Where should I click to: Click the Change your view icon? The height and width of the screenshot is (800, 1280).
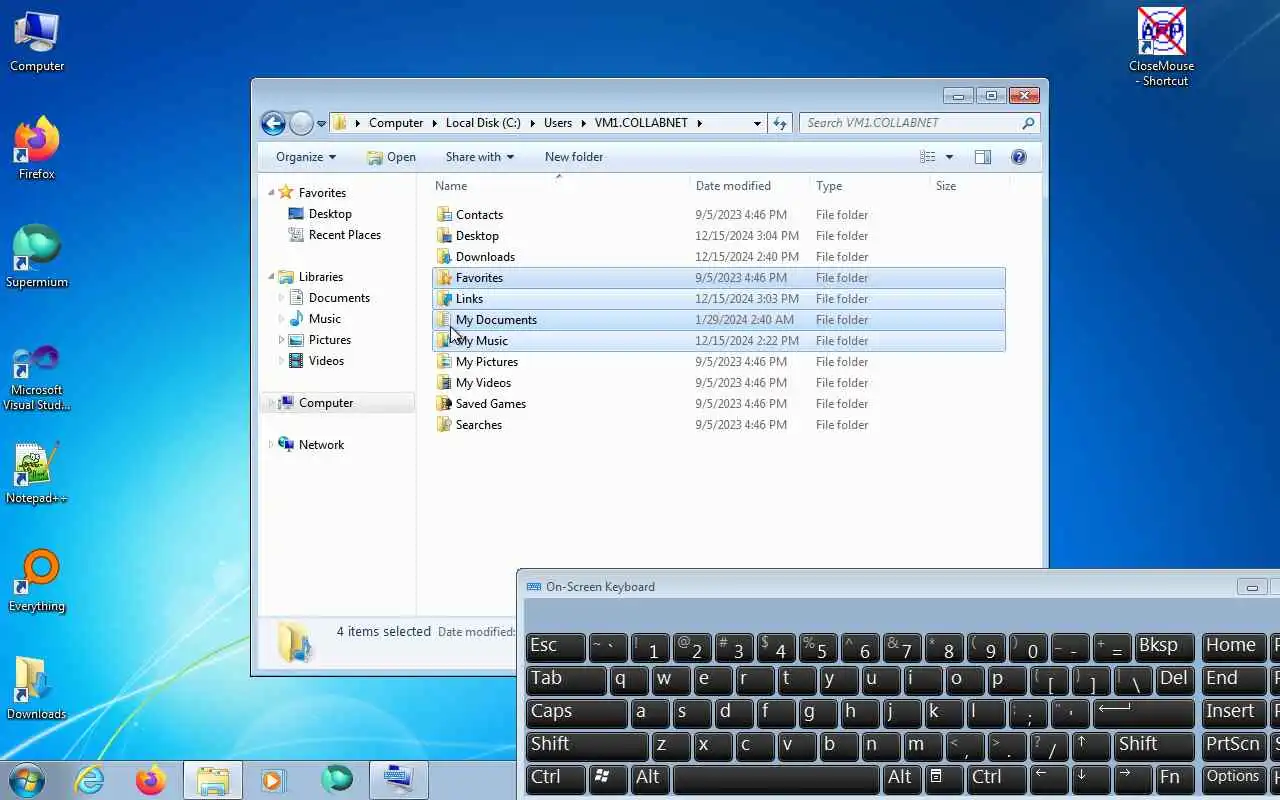click(x=927, y=157)
